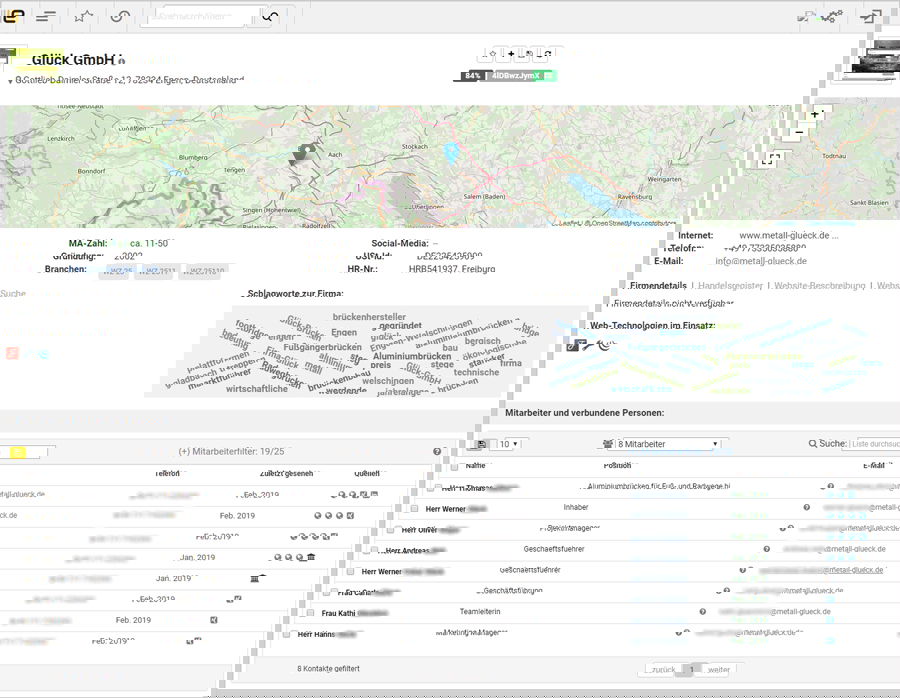Switch to the Firmendetails tab
This screenshot has width=900, height=698.
pos(658,285)
